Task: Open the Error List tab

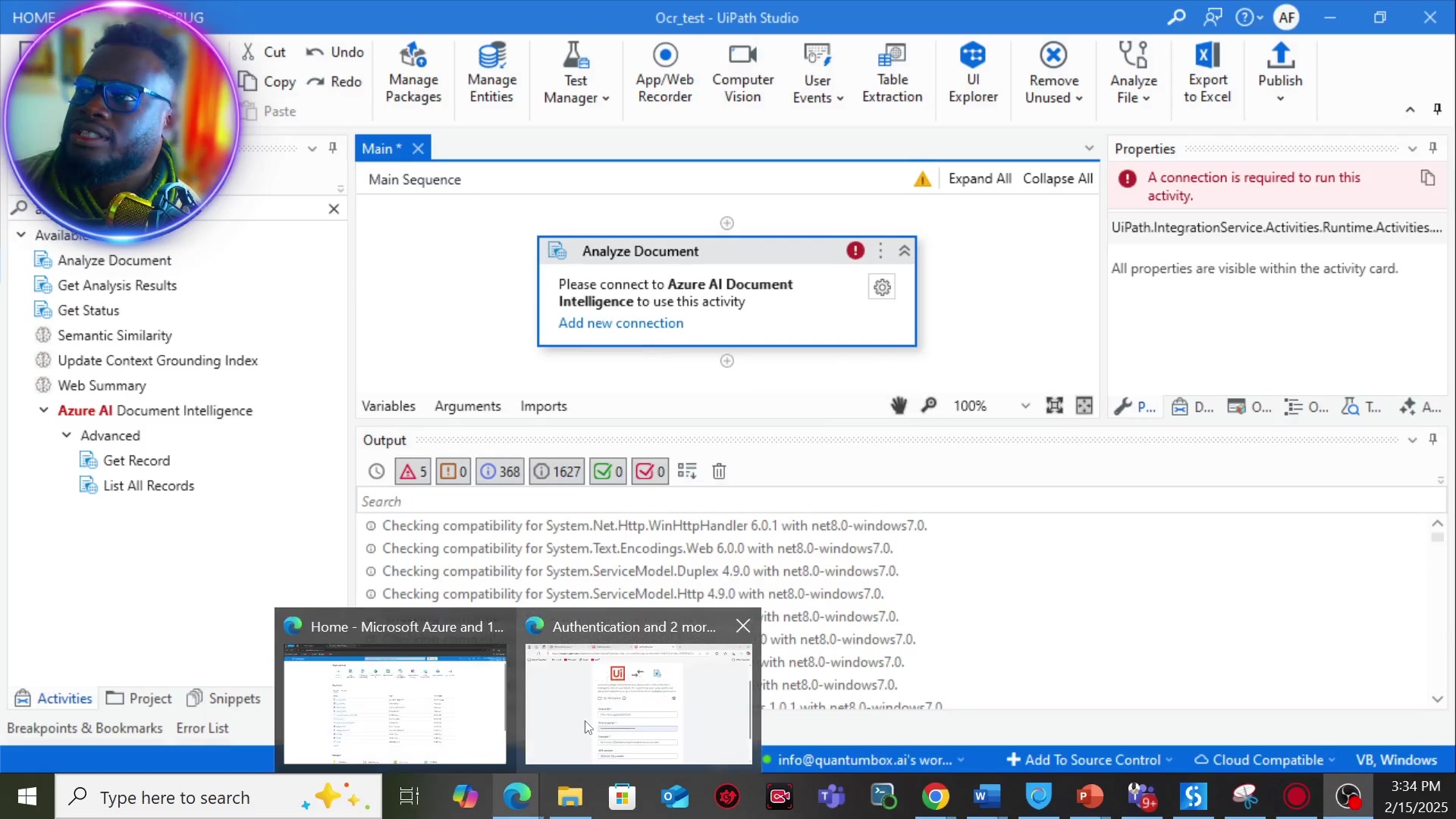Action: pyautogui.click(x=202, y=728)
